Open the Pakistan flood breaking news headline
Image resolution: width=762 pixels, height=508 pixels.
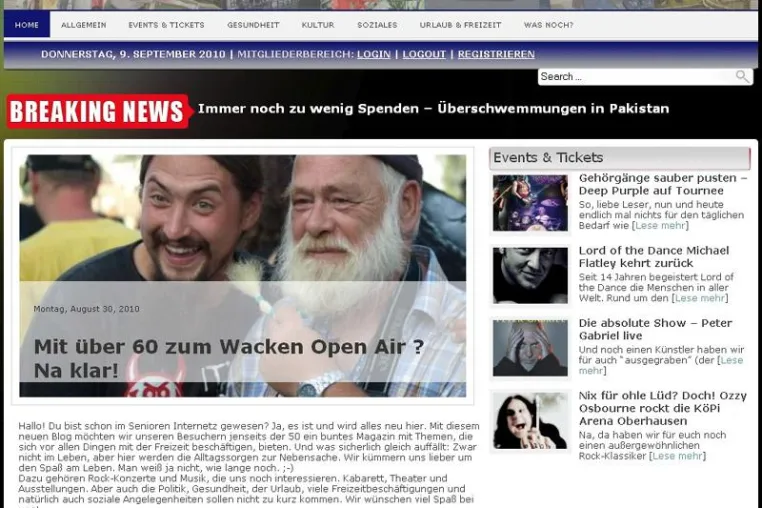(433, 108)
